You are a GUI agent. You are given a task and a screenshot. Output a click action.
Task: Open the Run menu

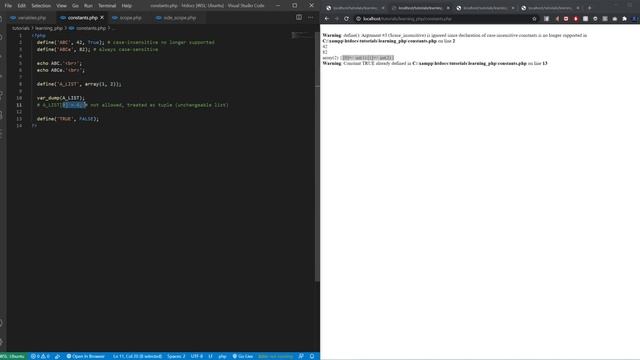tap(88, 6)
